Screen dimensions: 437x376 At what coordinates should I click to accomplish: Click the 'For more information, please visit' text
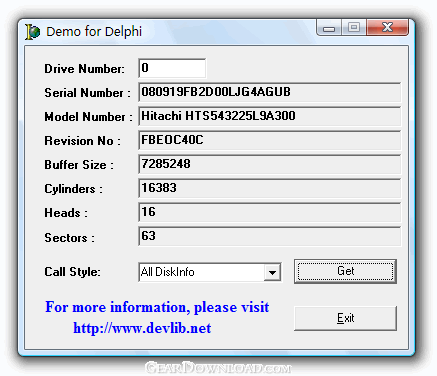click(x=157, y=307)
